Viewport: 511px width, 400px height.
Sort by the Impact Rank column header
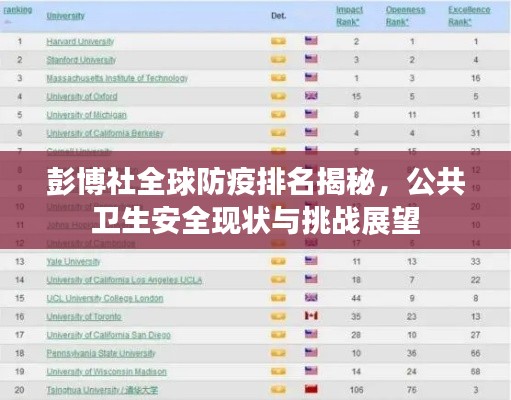(349, 16)
